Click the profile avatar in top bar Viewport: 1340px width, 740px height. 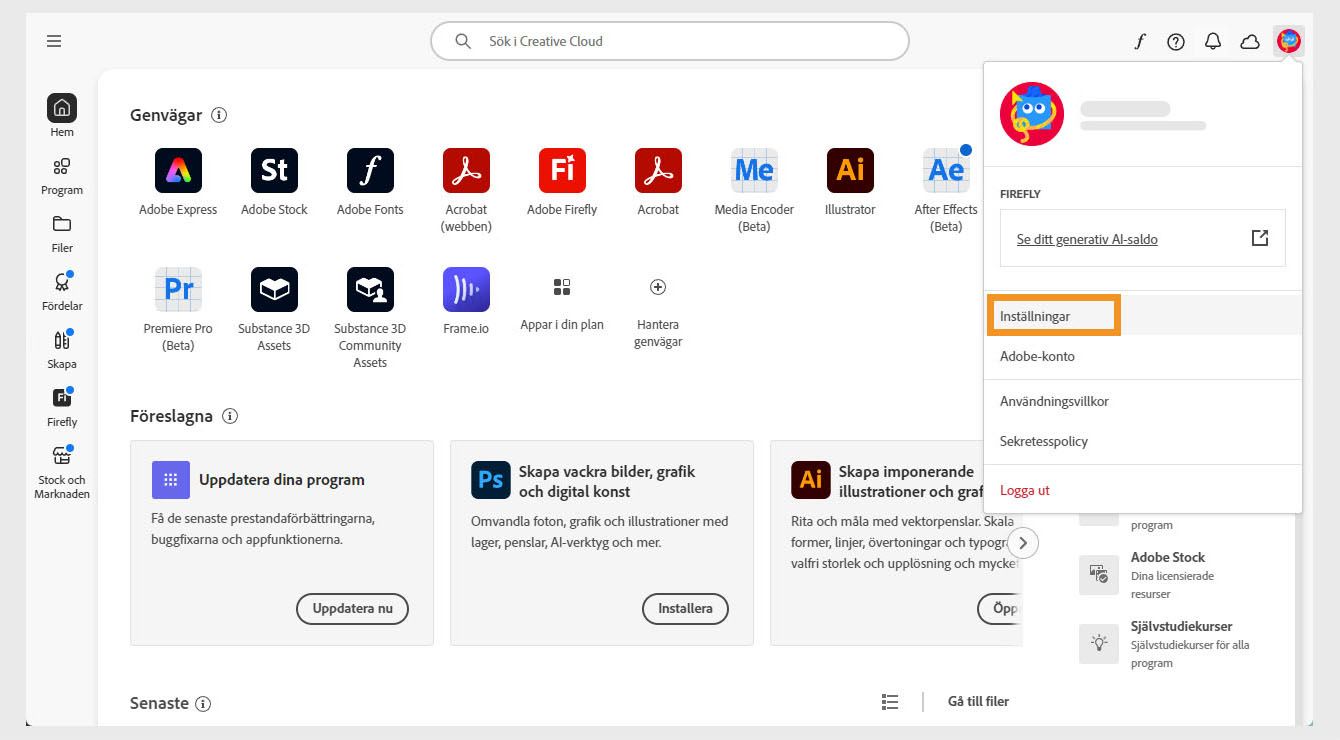click(1289, 41)
